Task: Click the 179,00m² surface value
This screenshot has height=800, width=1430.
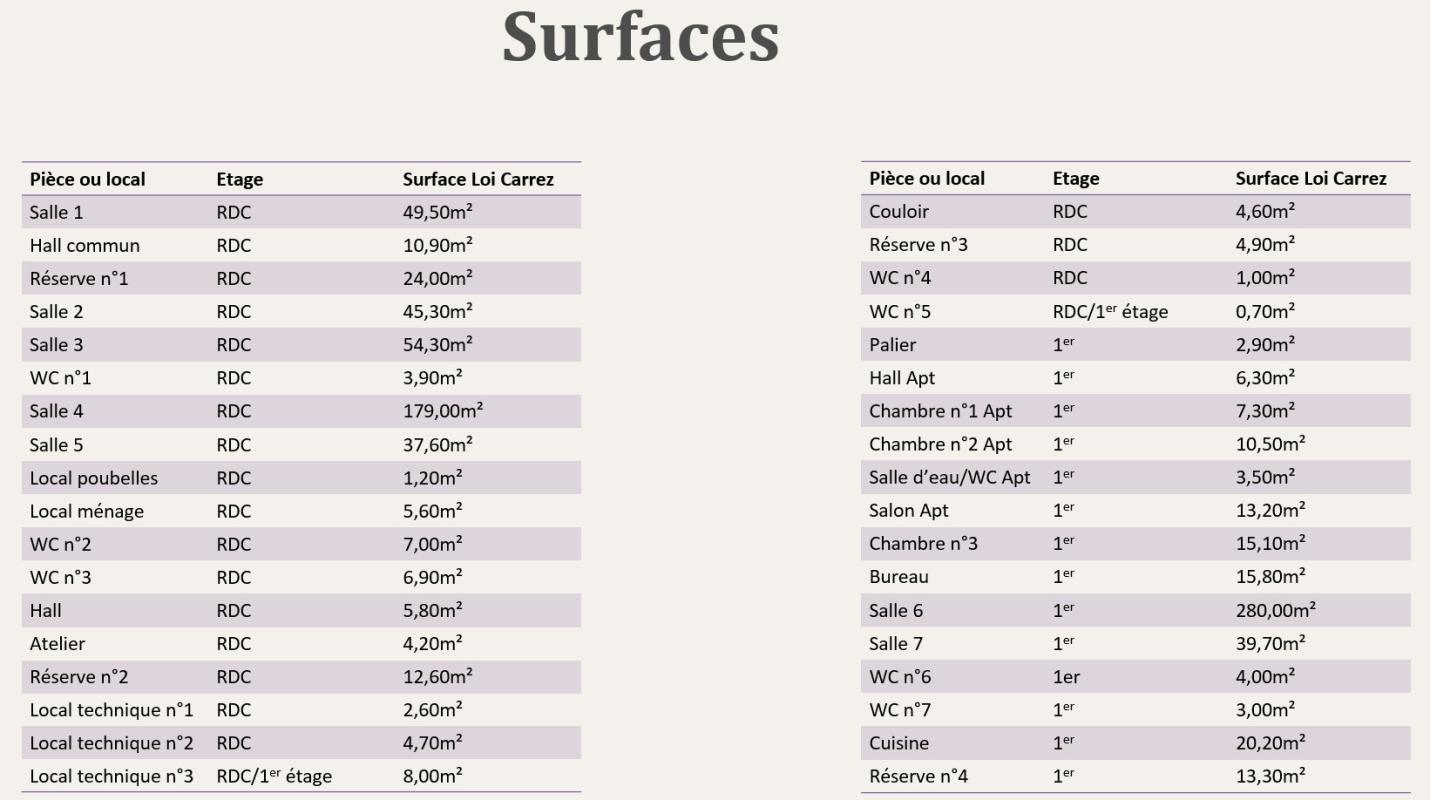Action: point(444,411)
